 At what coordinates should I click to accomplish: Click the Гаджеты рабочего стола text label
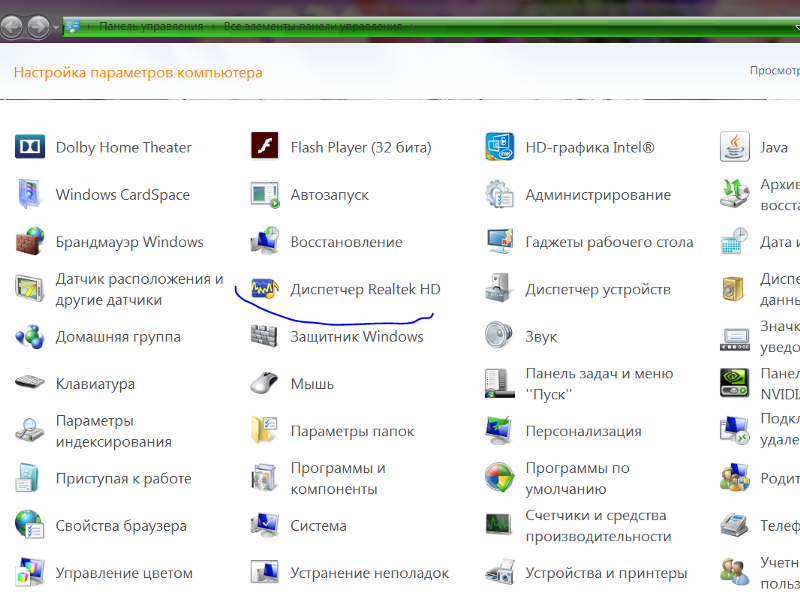609,242
